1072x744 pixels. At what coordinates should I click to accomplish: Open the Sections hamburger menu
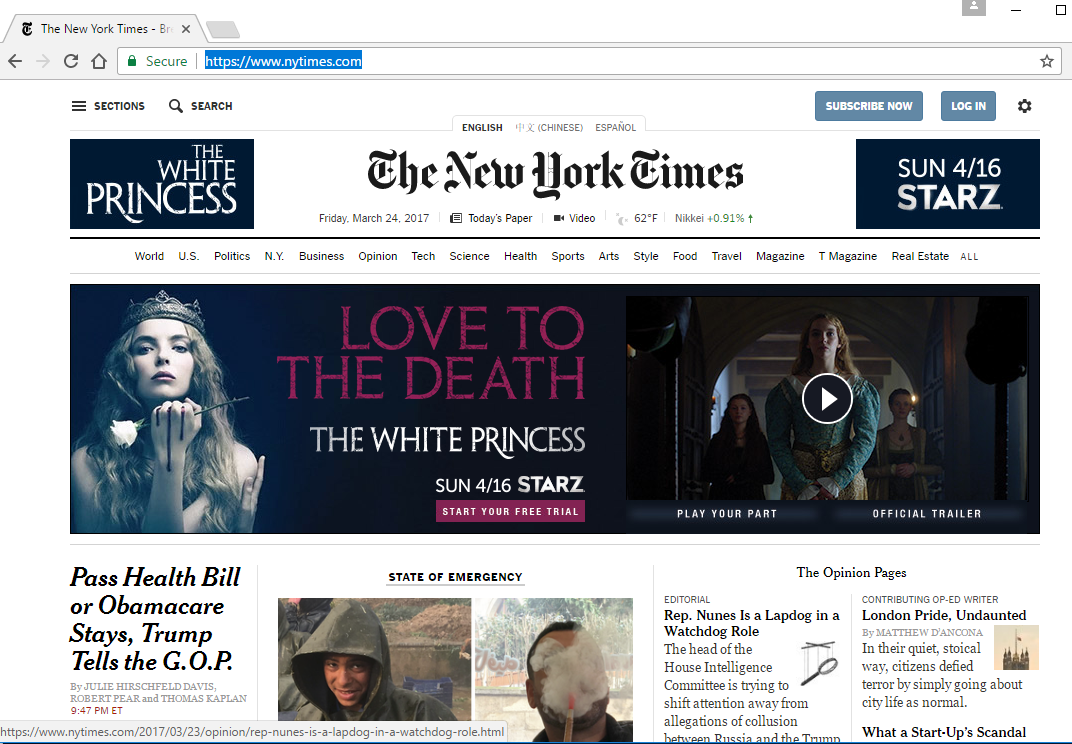tap(79, 106)
